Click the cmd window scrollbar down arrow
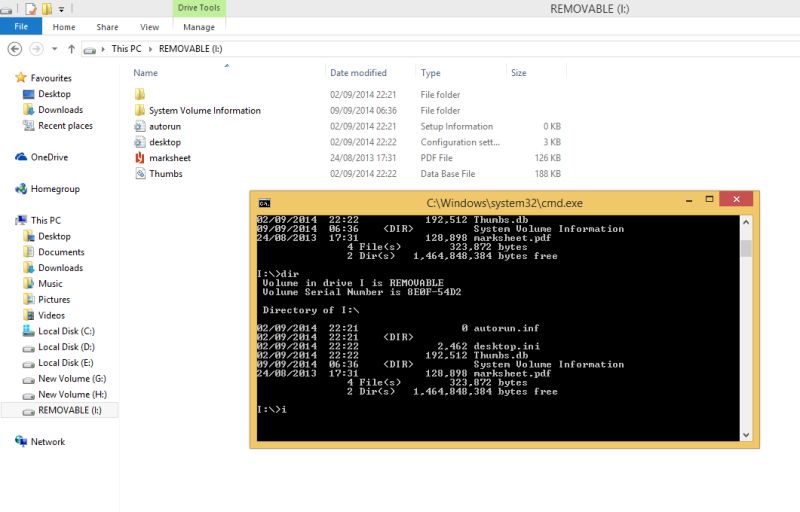This screenshot has height=512, width=800. tap(746, 435)
